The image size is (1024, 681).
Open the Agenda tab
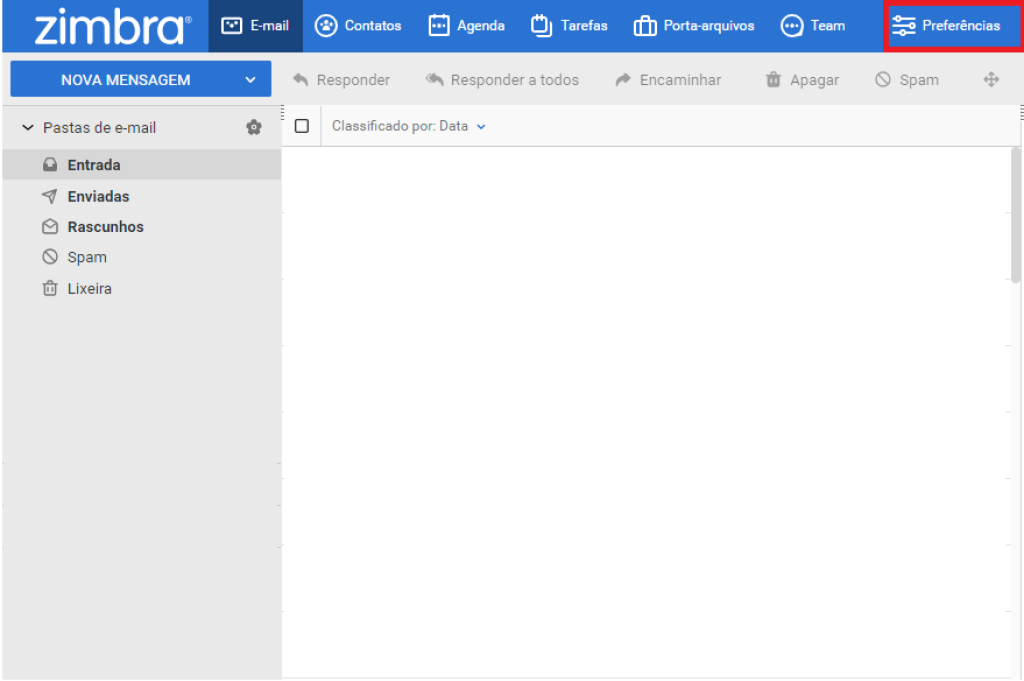[466, 26]
